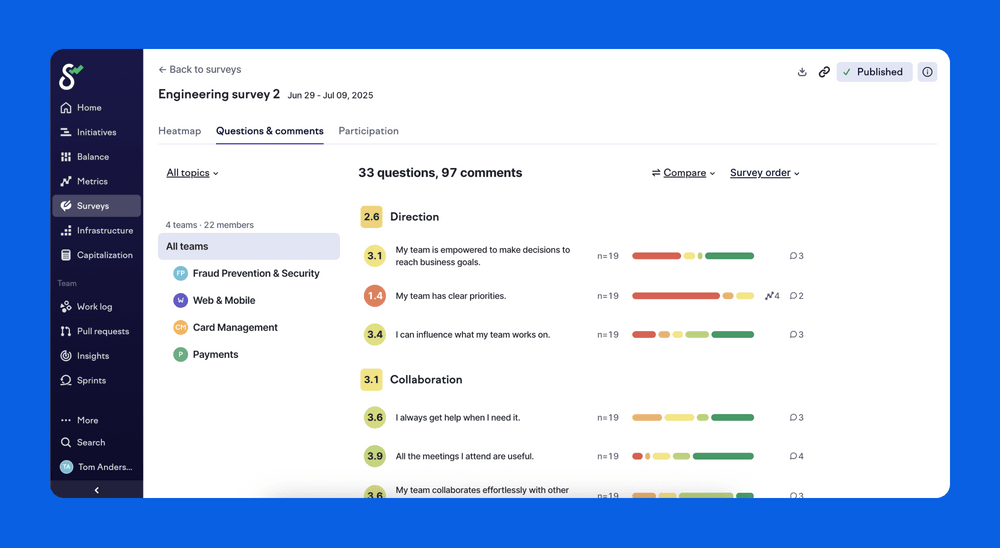The height and width of the screenshot is (548, 1000).
Task: Go to Balance in the sidebar
Action: tap(92, 157)
